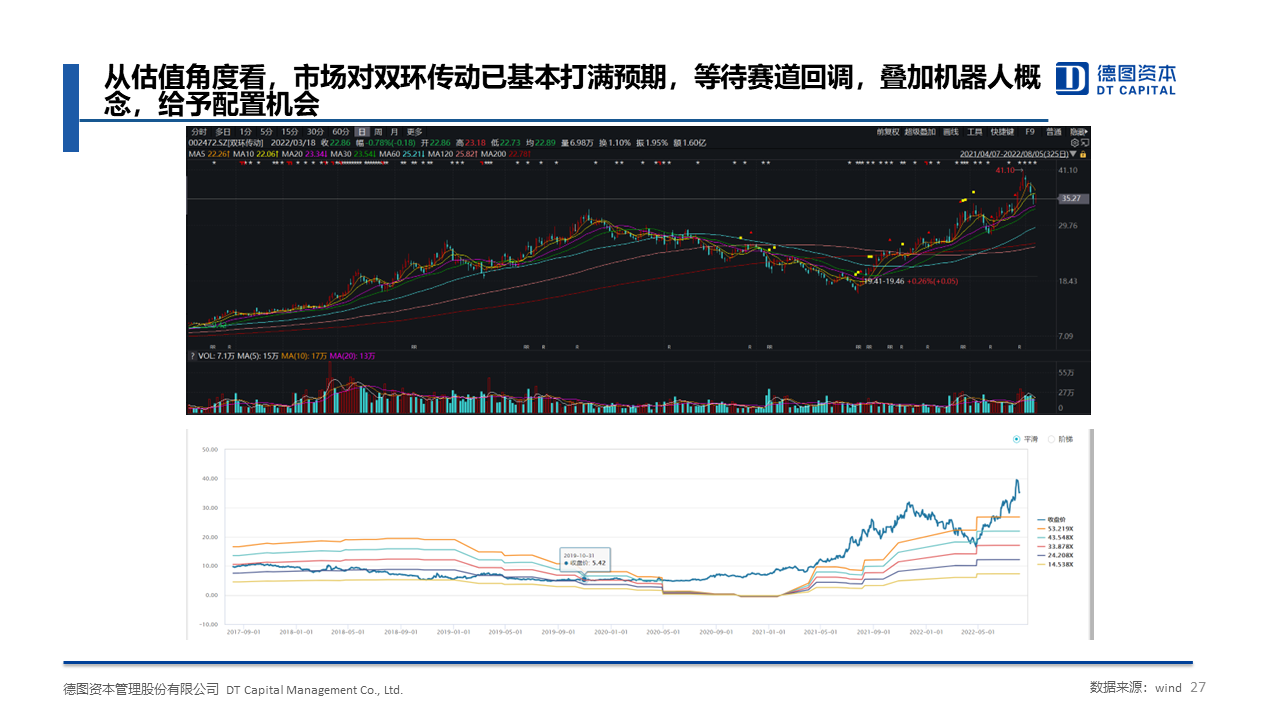Viewport: 1280px width, 720px height.
Task: Expand the date range dropdown arrow
Action: pyautogui.click(x=1074, y=154)
